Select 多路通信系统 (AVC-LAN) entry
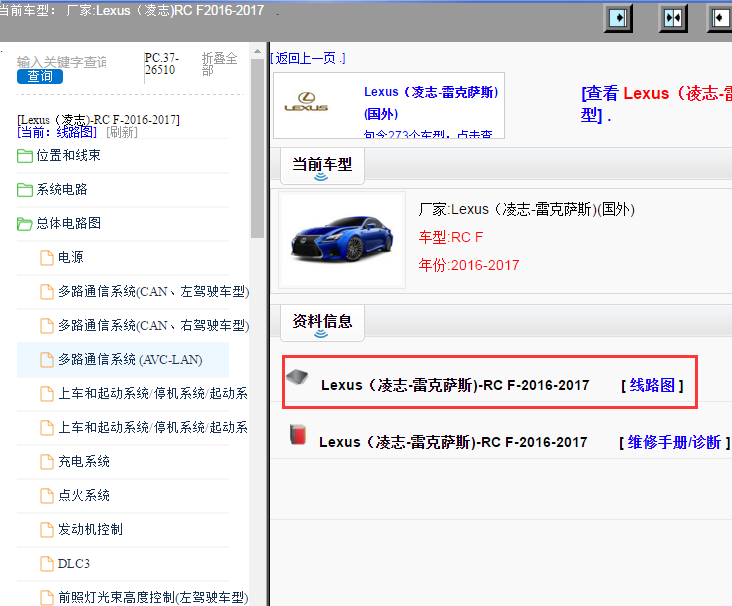This screenshot has width=732, height=606. pyautogui.click(x=130, y=360)
